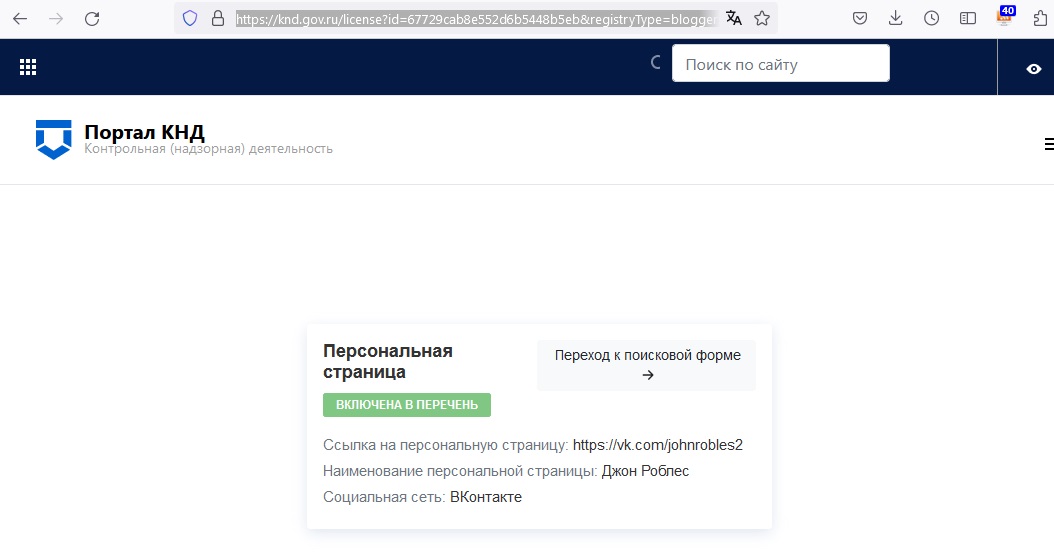
Task: Bookmark this page with the star
Action: (x=762, y=18)
